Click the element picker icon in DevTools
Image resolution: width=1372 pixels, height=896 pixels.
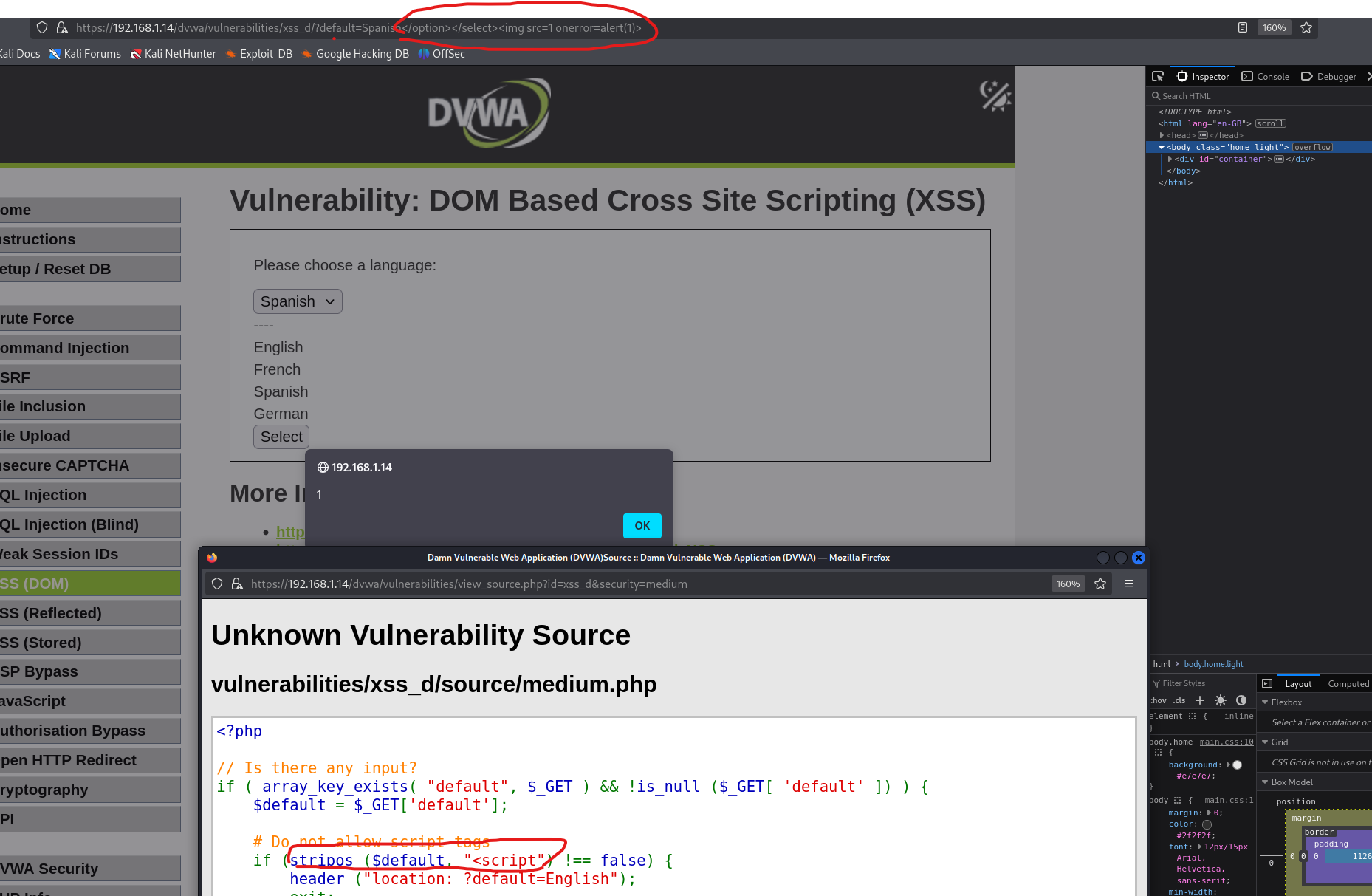pyautogui.click(x=1158, y=76)
